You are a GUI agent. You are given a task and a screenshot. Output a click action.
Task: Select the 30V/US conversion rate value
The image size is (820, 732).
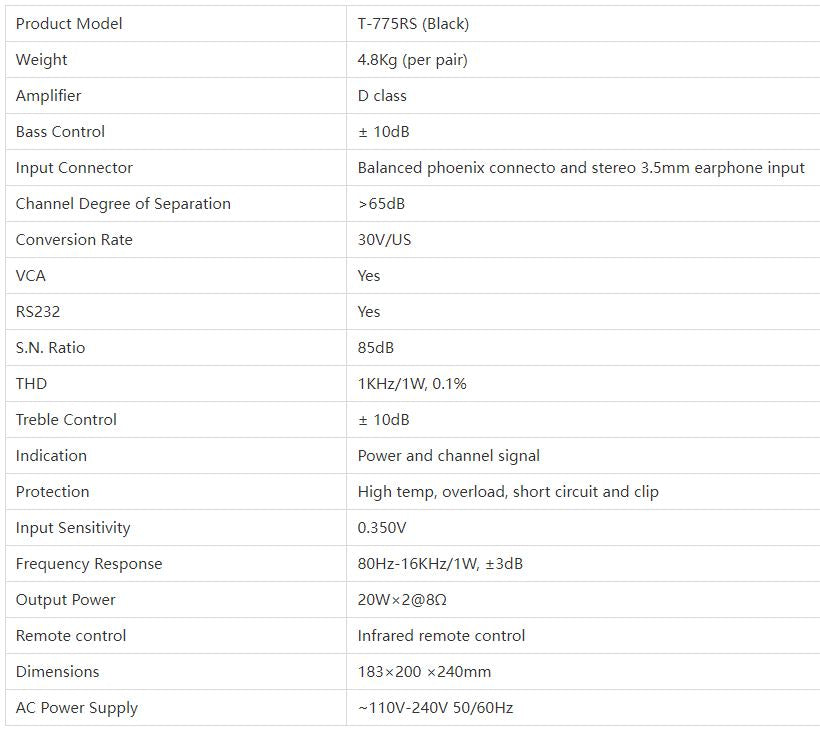tap(384, 240)
